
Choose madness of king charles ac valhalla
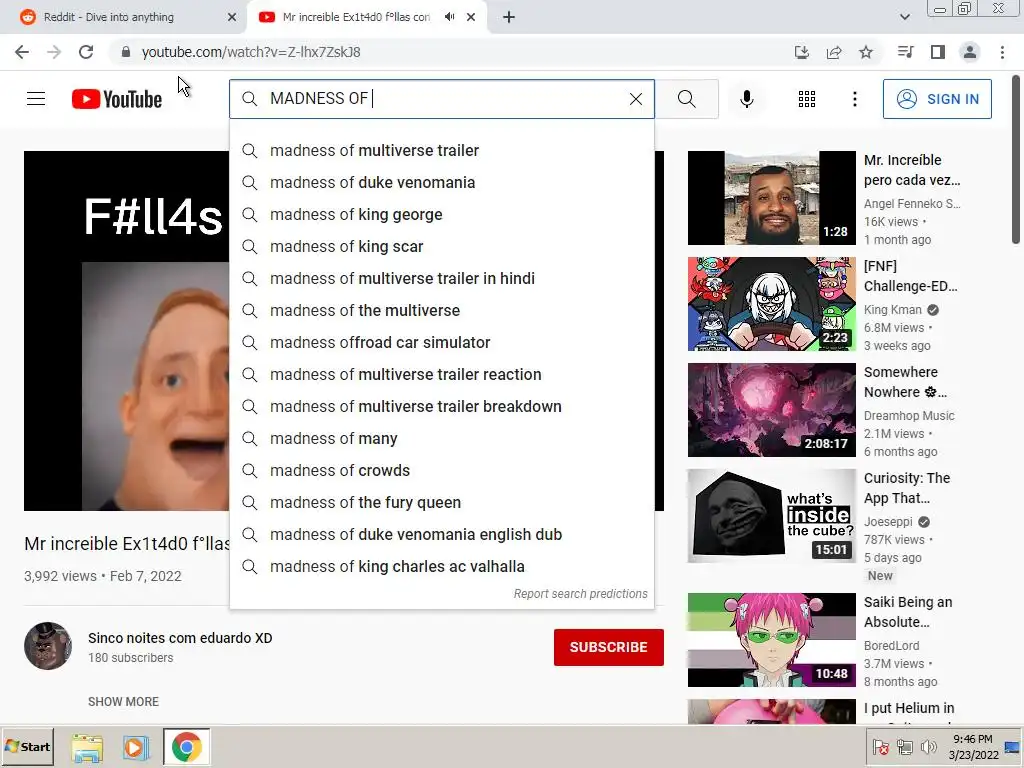[441, 566]
